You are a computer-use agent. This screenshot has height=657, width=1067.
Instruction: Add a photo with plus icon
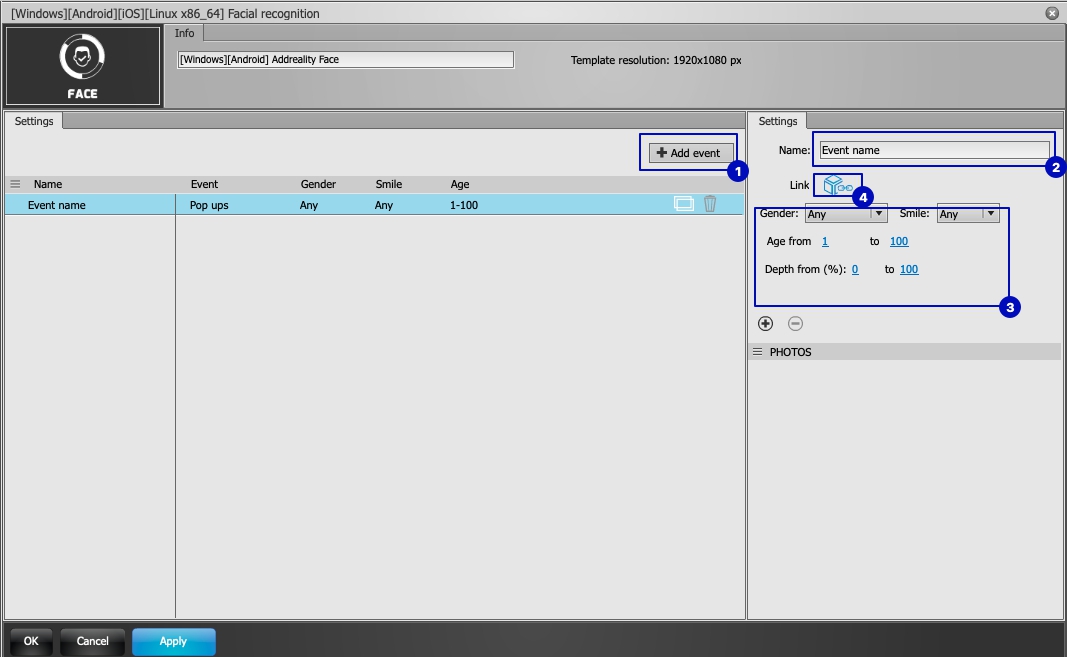(x=766, y=323)
